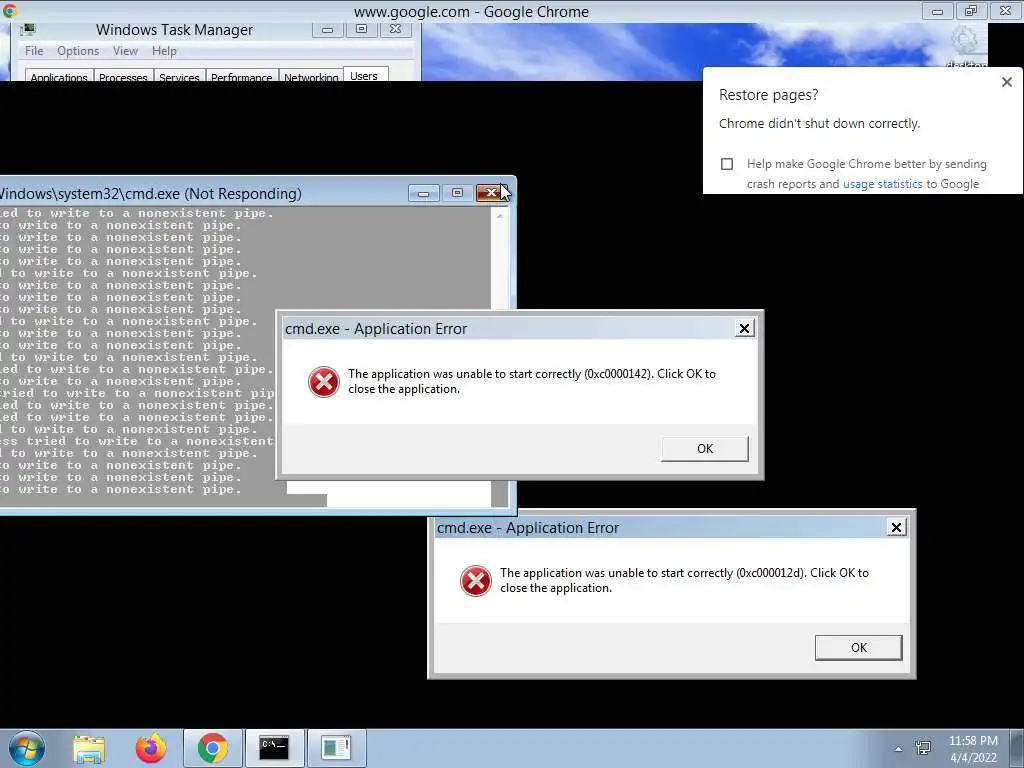Open File Explorer from the taskbar
This screenshot has width=1024, height=768.
pyautogui.click(x=89, y=748)
